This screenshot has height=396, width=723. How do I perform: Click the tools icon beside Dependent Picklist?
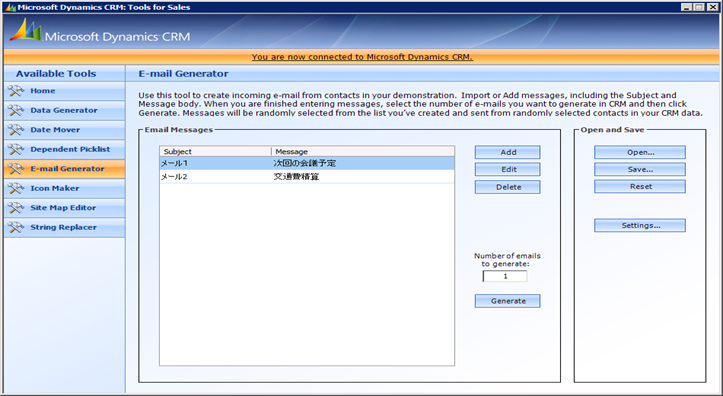[16, 149]
